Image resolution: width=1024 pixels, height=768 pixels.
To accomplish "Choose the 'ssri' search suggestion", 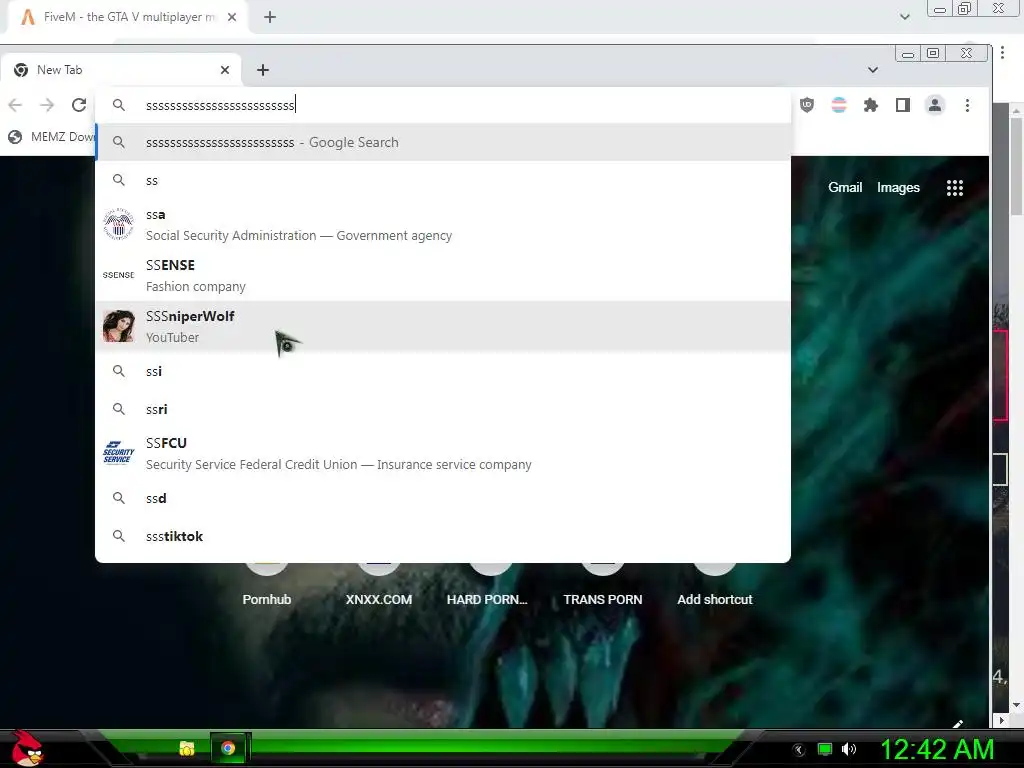I will pos(443,409).
